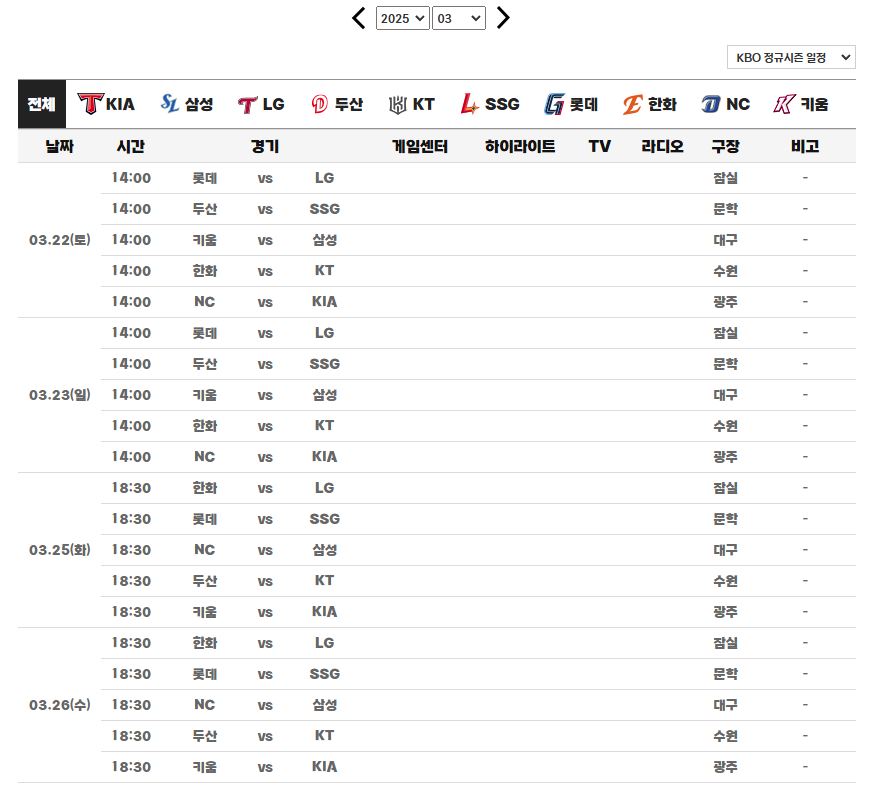Select the 03.25(화) date cell
The height and width of the screenshot is (786, 878).
[x=59, y=550]
